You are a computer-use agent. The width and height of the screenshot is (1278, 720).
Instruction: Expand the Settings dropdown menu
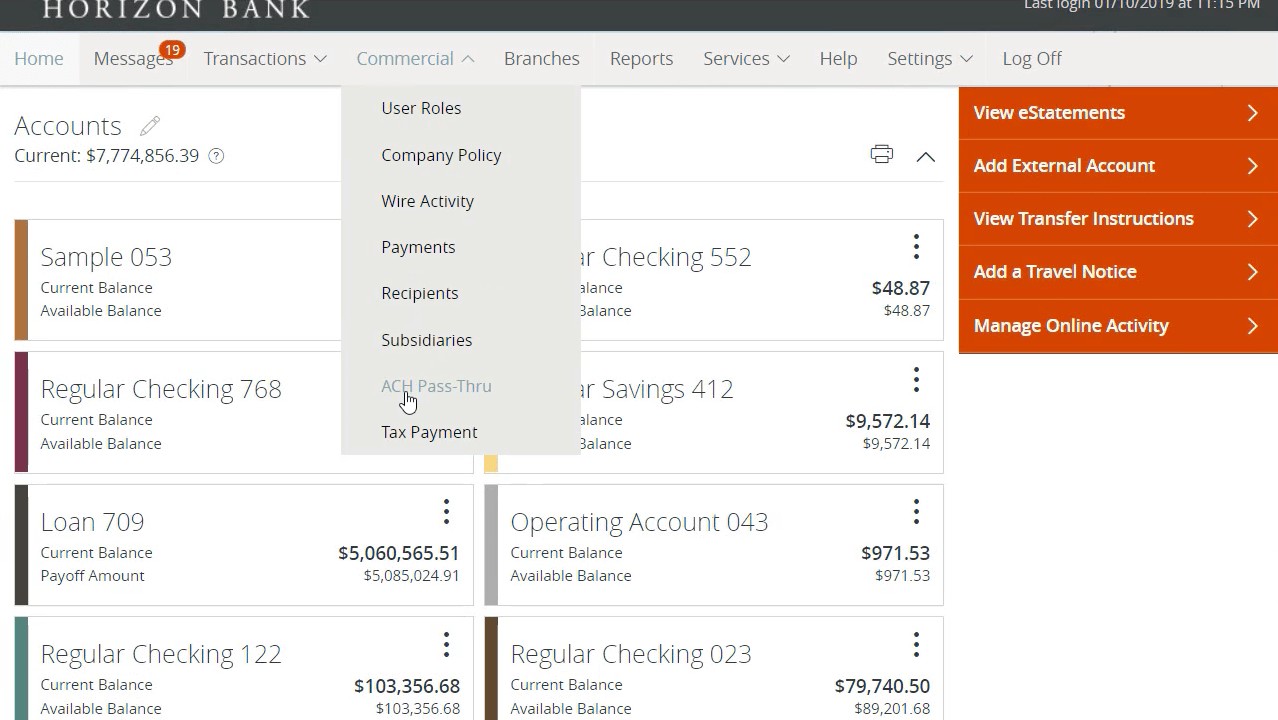(x=930, y=59)
